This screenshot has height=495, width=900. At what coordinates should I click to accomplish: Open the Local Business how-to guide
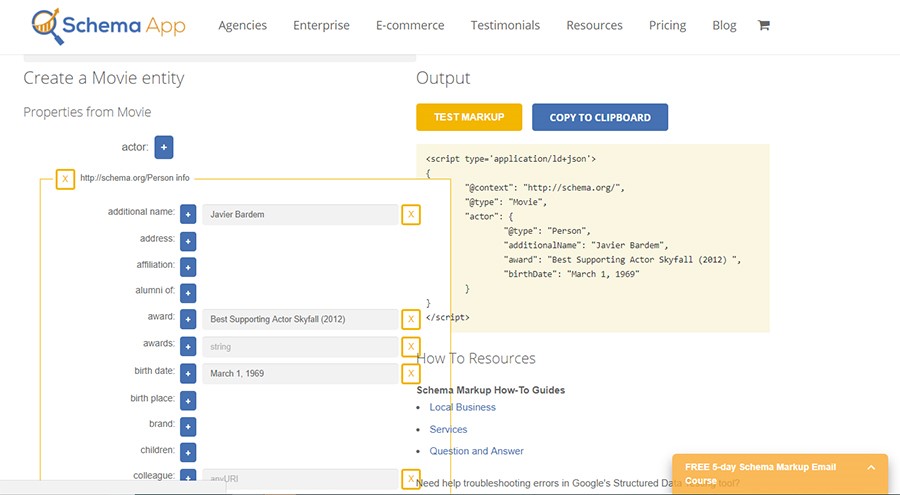(462, 407)
